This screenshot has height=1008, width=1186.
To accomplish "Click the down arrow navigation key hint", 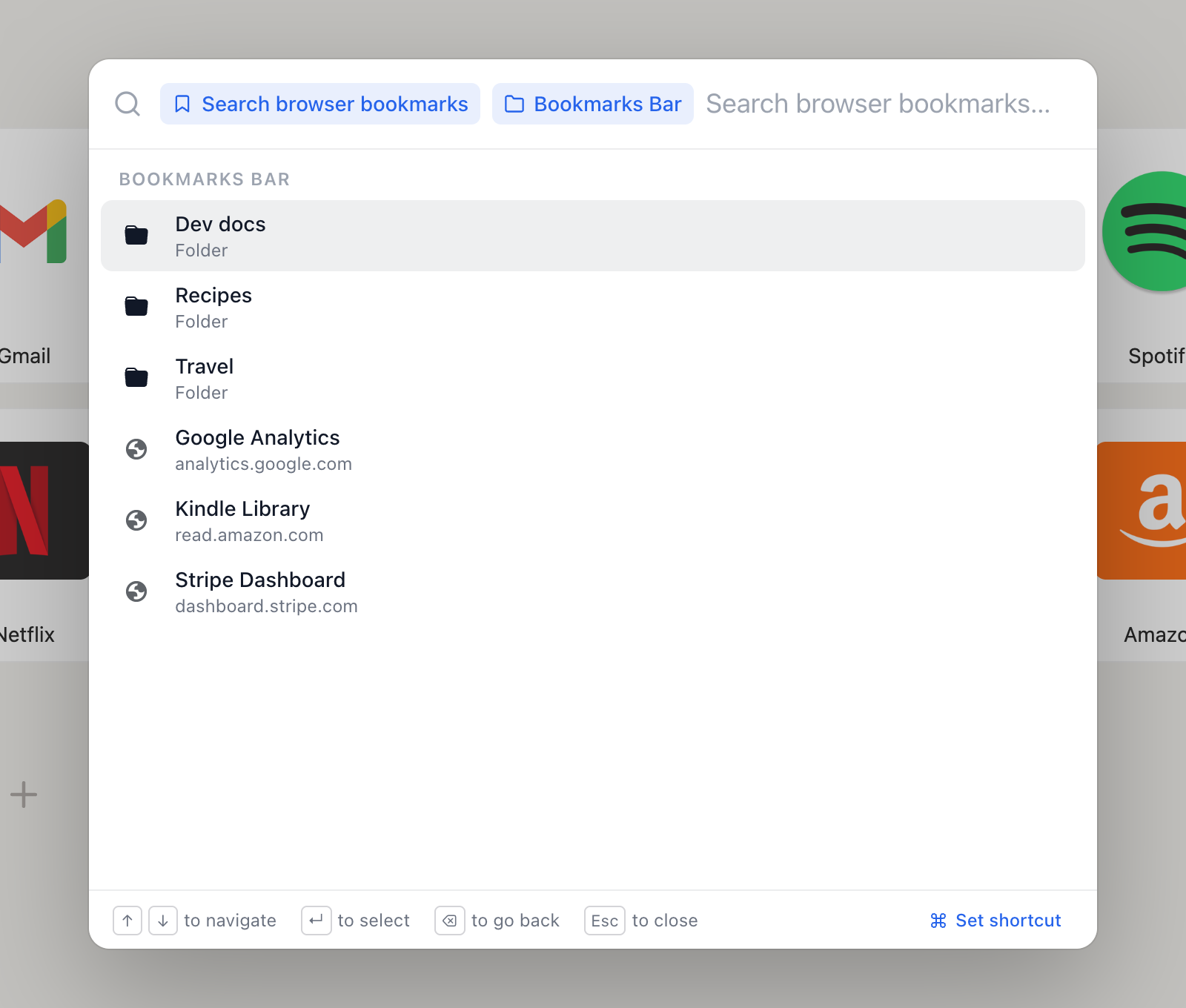I will coord(163,921).
